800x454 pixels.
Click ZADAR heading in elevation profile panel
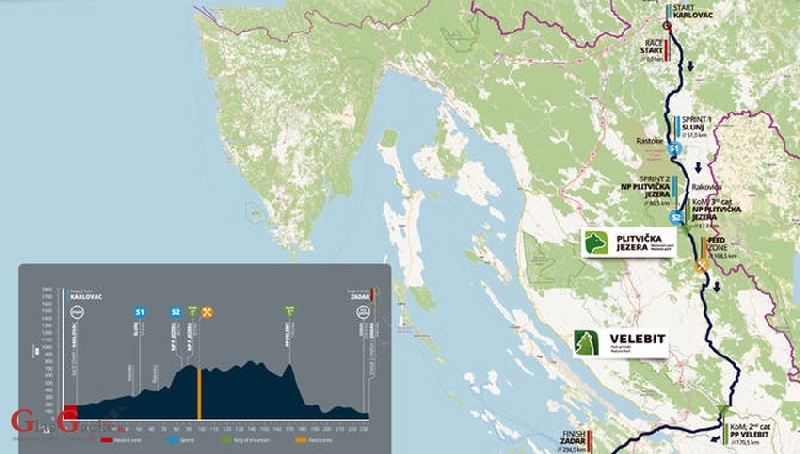pos(360,296)
